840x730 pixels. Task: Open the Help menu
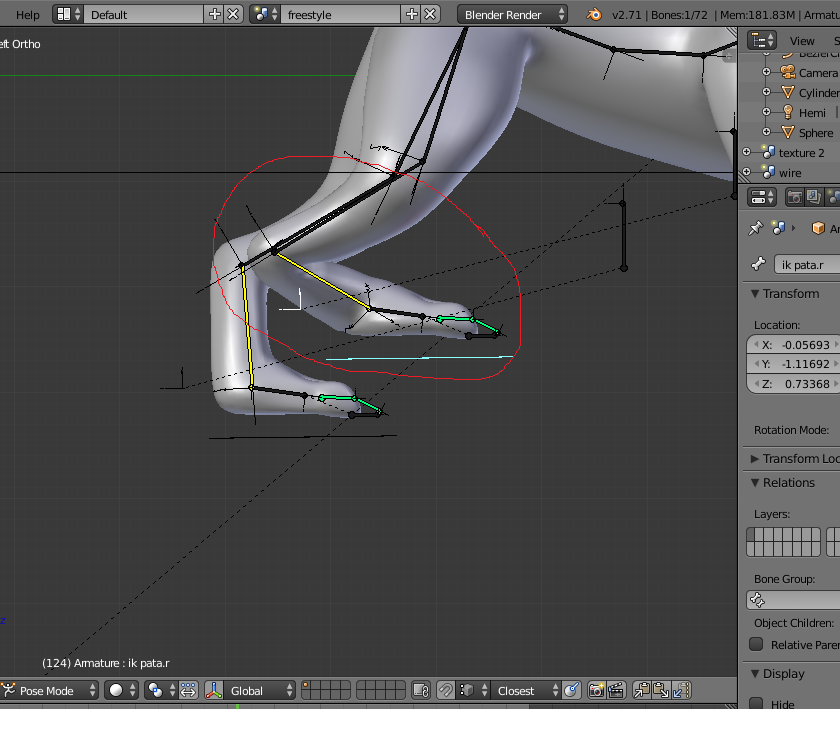pyautogui.click(x=28, y=14)
